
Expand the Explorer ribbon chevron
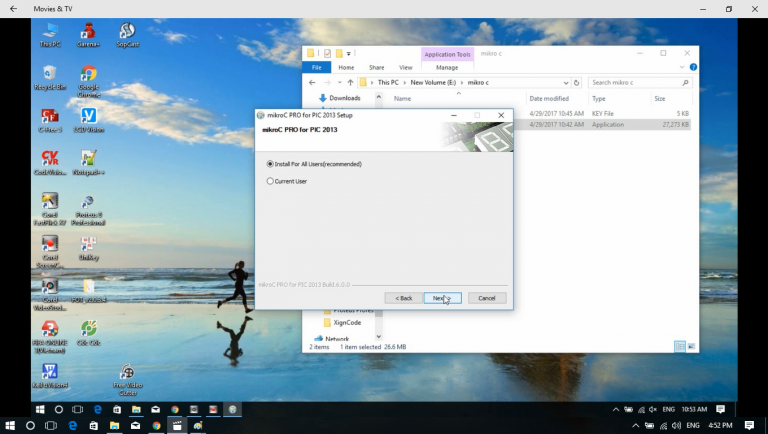pyautogui.click(x=682, y=67)
